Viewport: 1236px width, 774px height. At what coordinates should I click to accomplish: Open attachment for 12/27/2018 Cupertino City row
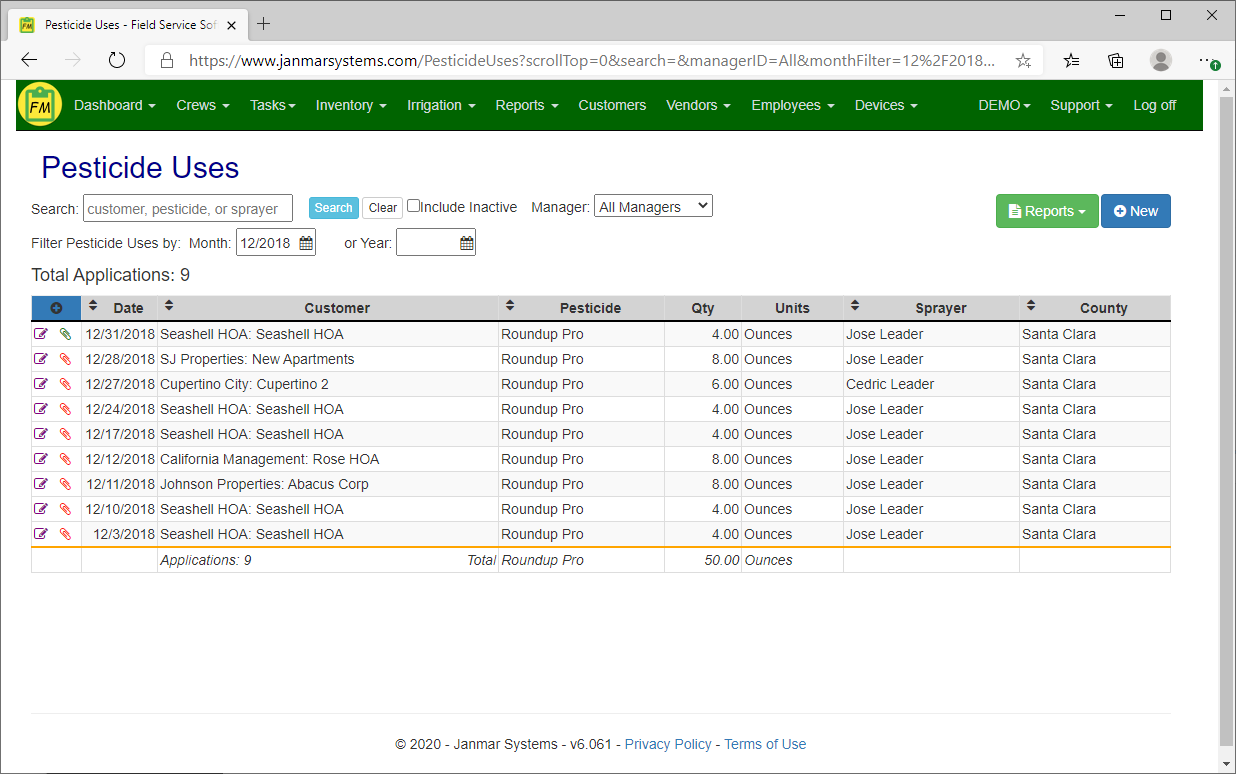click(65, 384)
